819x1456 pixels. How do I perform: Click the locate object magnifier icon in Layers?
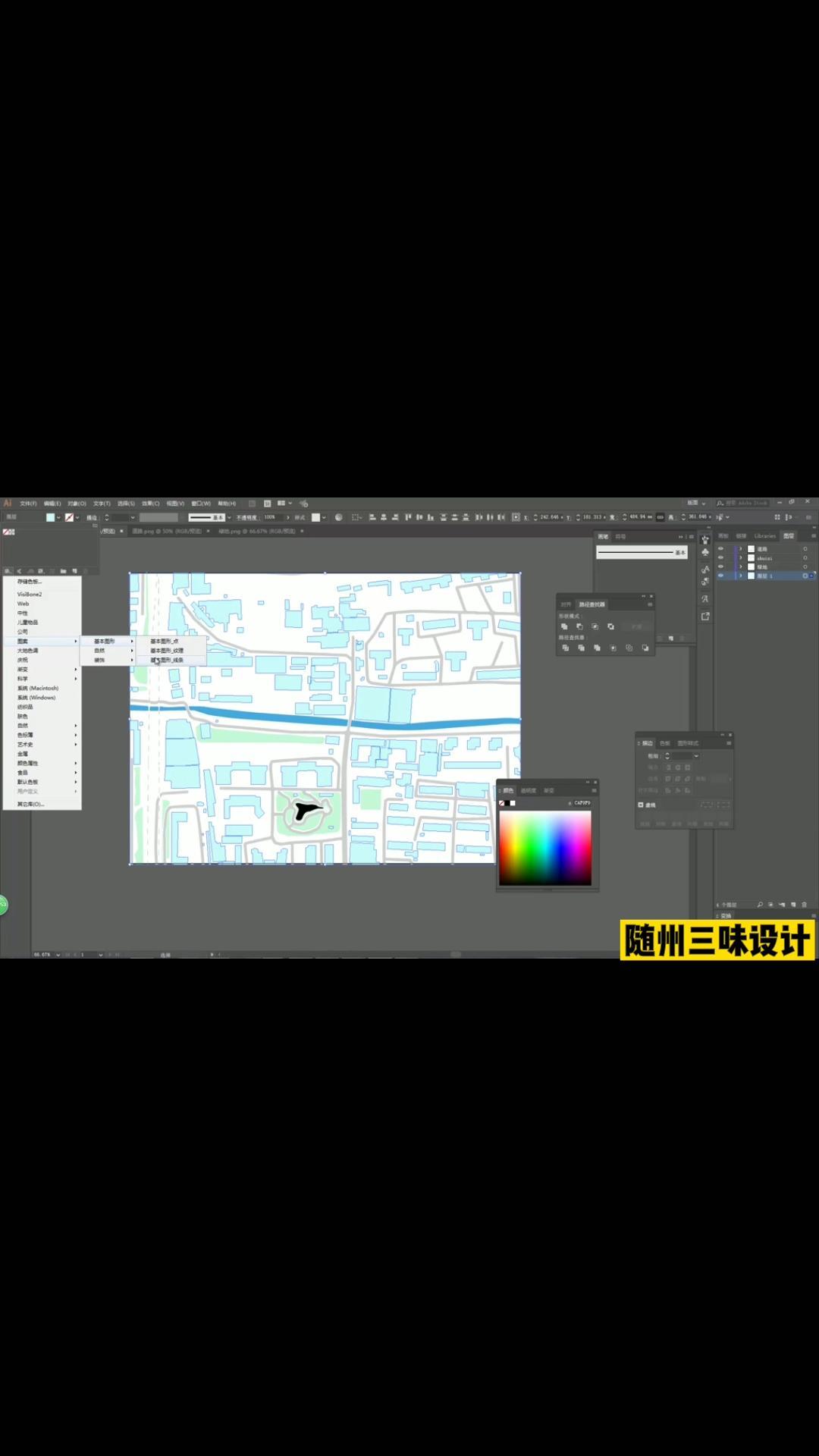760,905
